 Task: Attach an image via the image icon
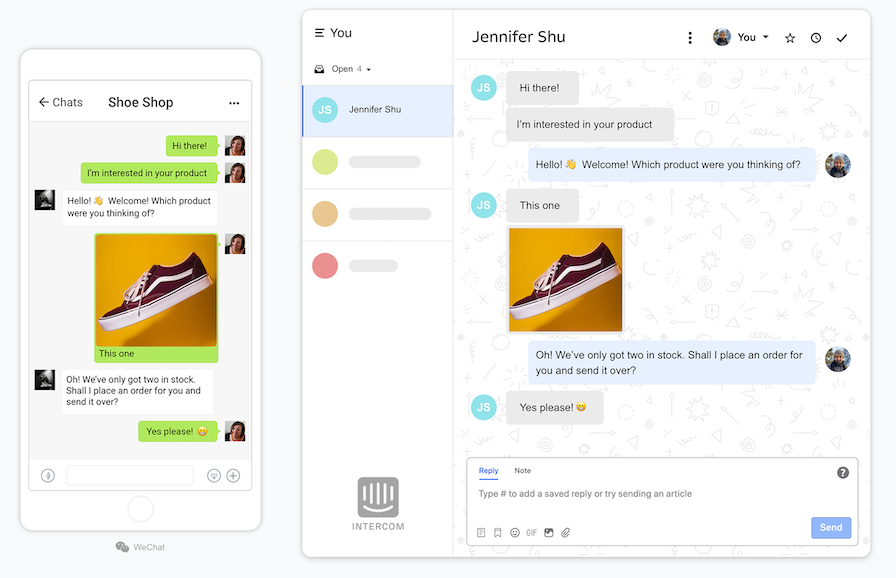[x=549, y=532]
